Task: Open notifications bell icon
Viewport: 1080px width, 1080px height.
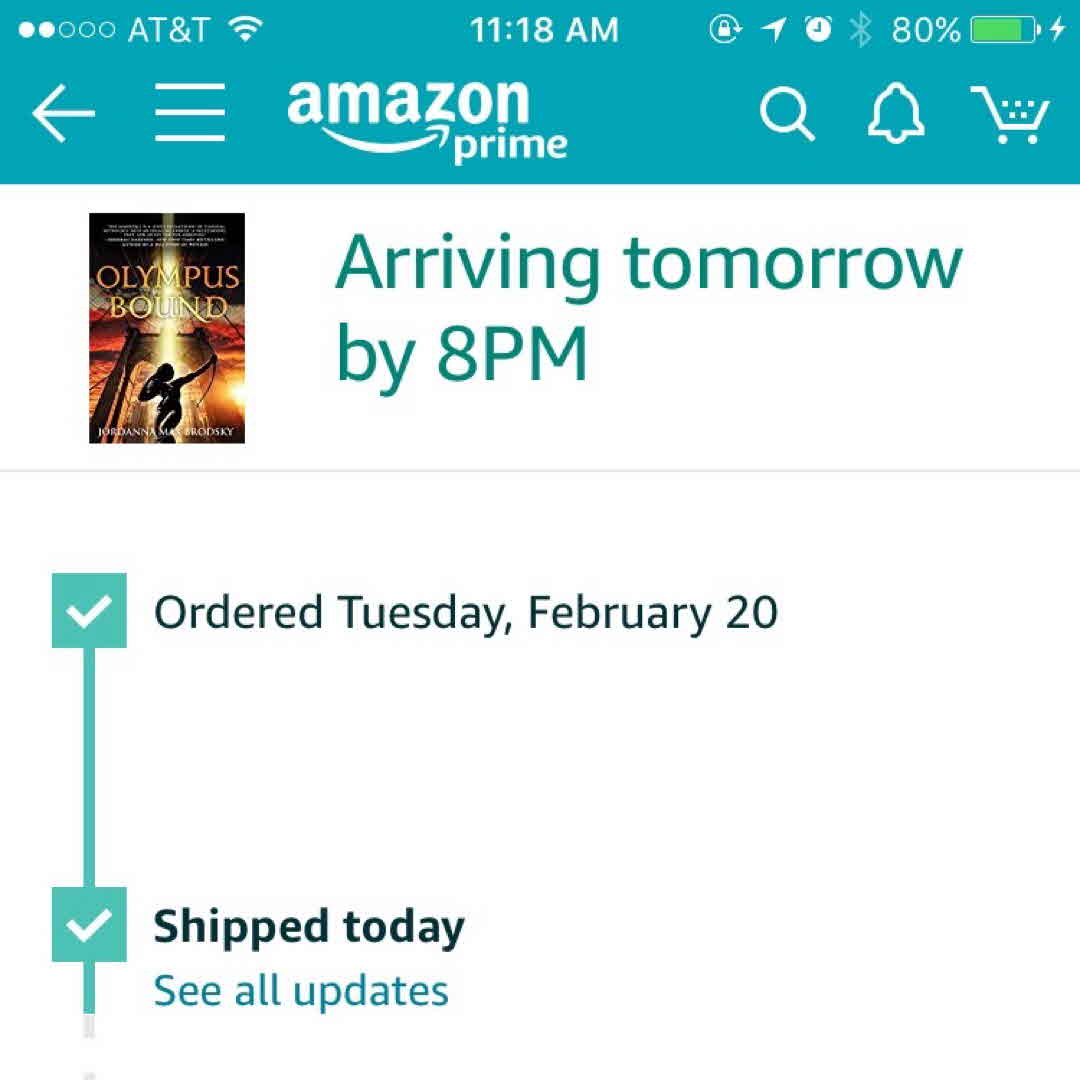Action: 895,113
